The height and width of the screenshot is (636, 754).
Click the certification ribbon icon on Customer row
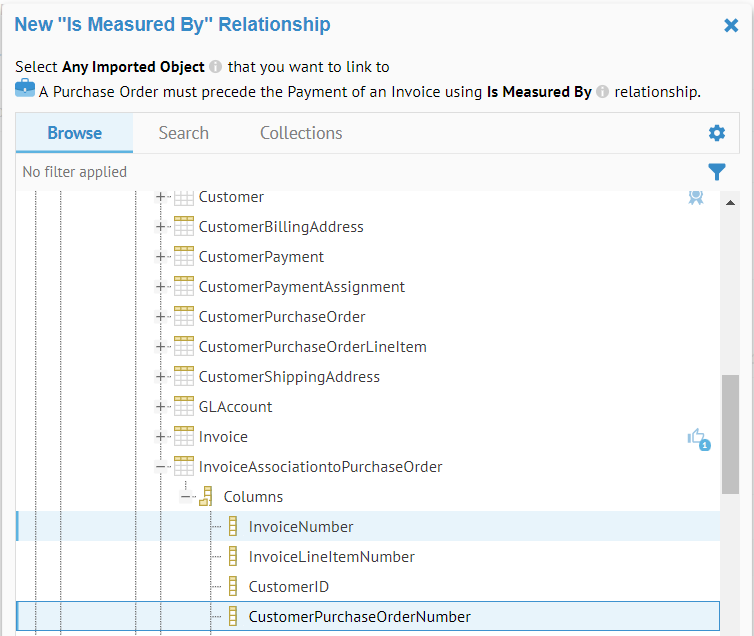click(x=696, y=197)
